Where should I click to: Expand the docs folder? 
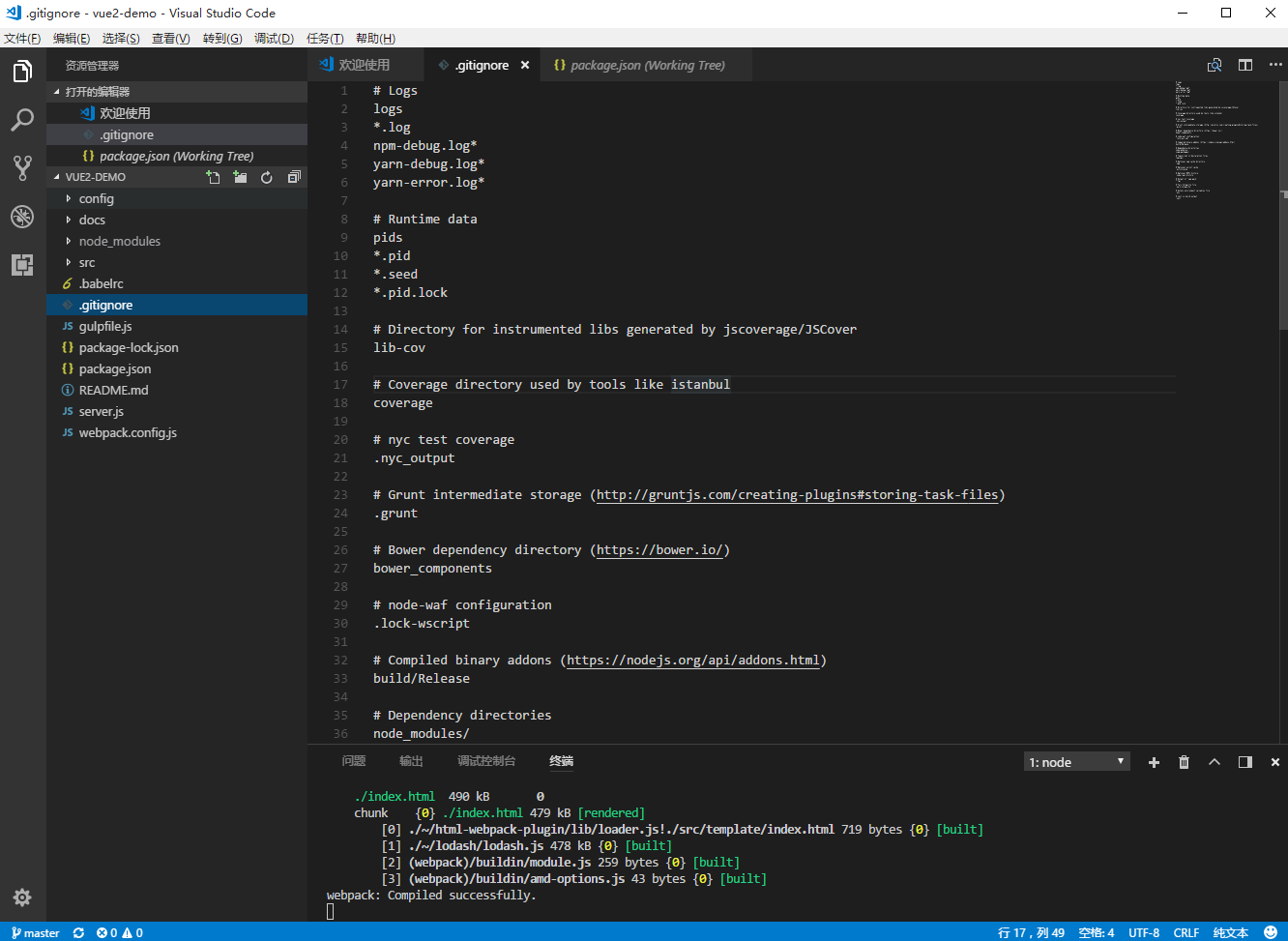click(177, 220)
